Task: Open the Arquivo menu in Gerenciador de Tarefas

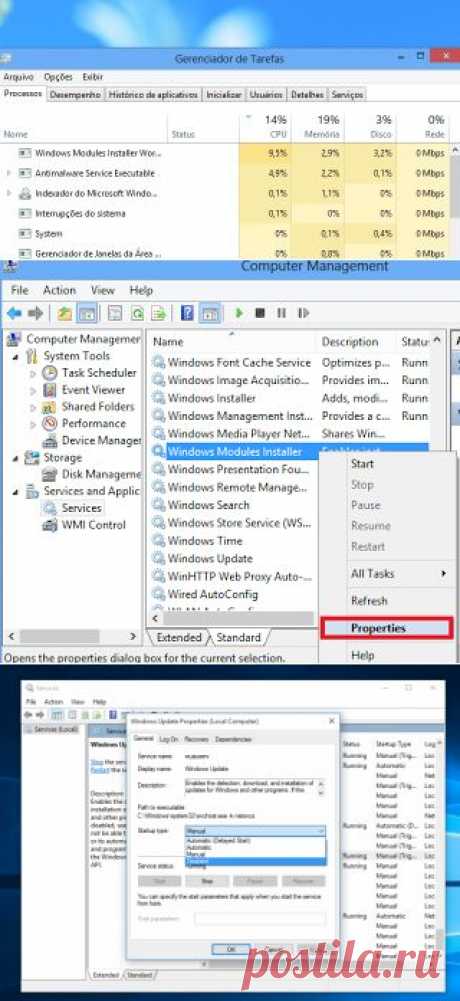Action: [x=19, y=77]
